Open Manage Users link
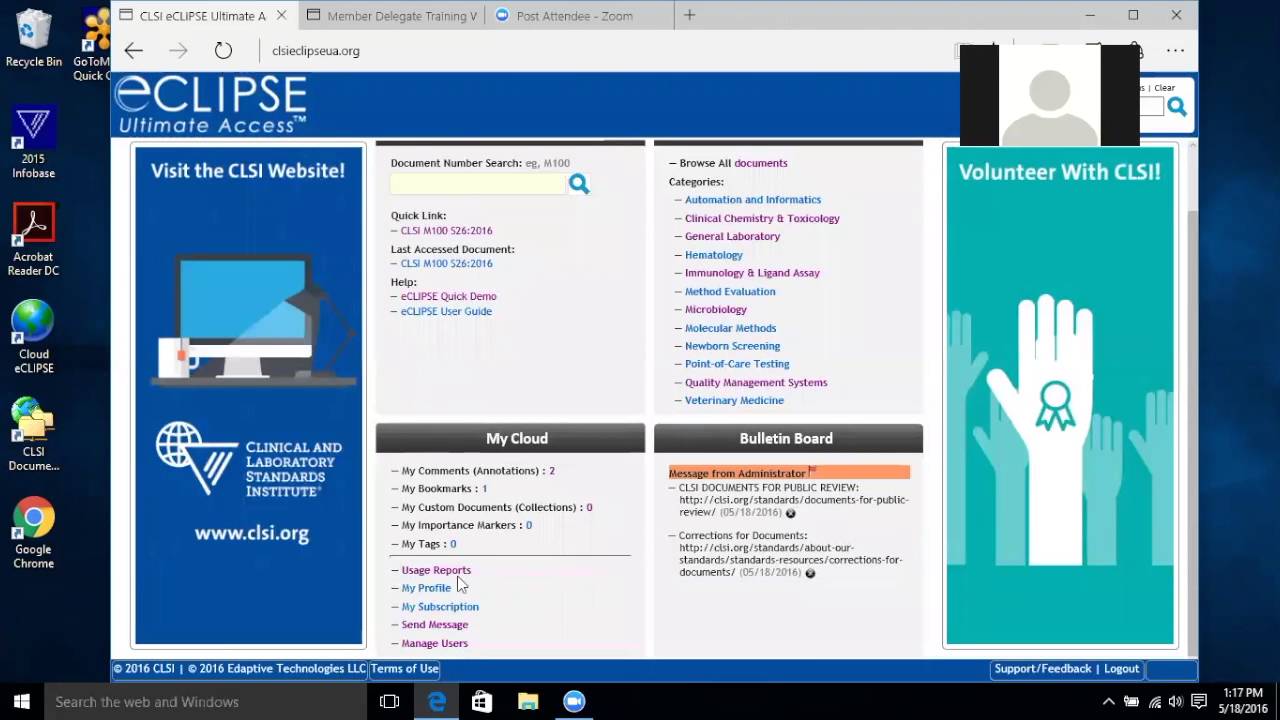 coord(435,643)
